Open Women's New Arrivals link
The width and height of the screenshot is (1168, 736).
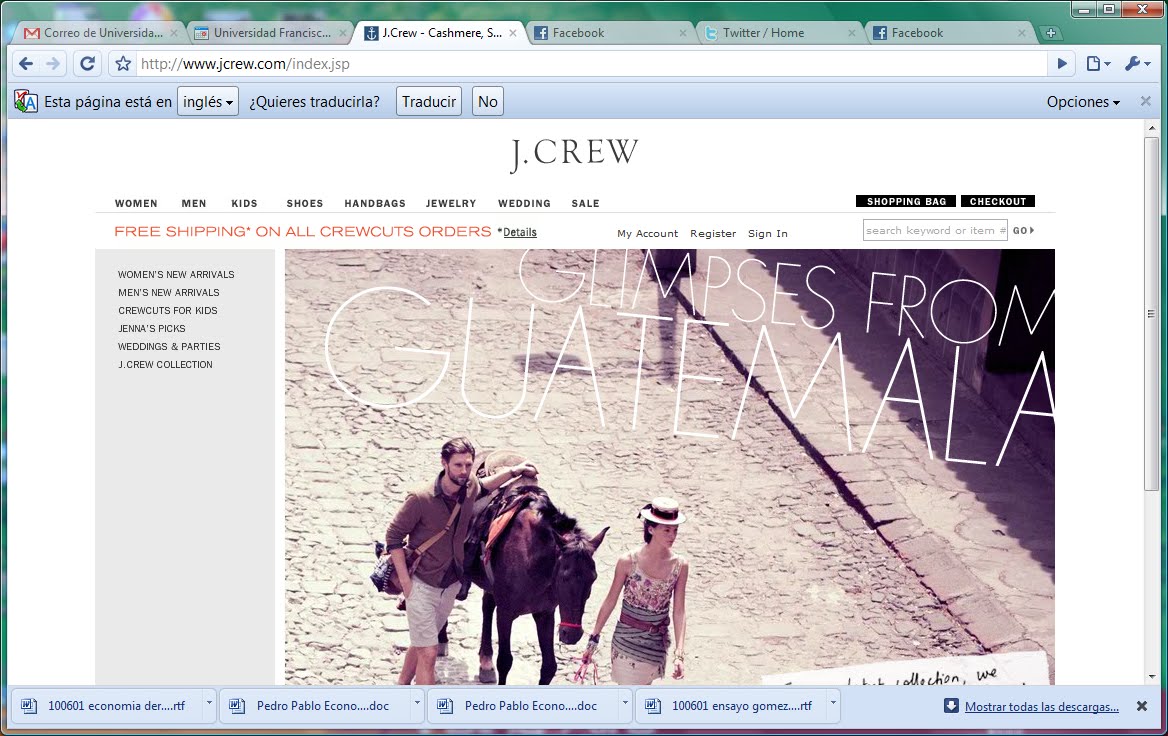click(x=176, y=275)
